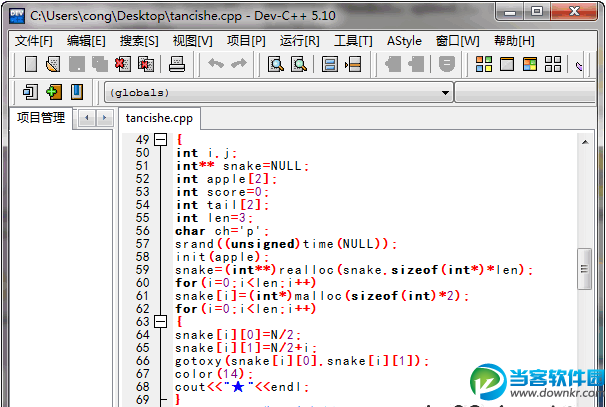This screenshot has width=606, height=407.
Task: Click the Replace icon in toolbar
Action: pyautogui.click(x=298, y=65)
